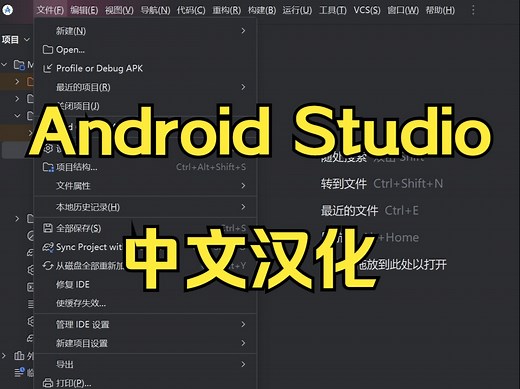The width and height of the screenshot is (520, 389).
Task: Choose 全部保存(S)
Action: click(145, 228)
